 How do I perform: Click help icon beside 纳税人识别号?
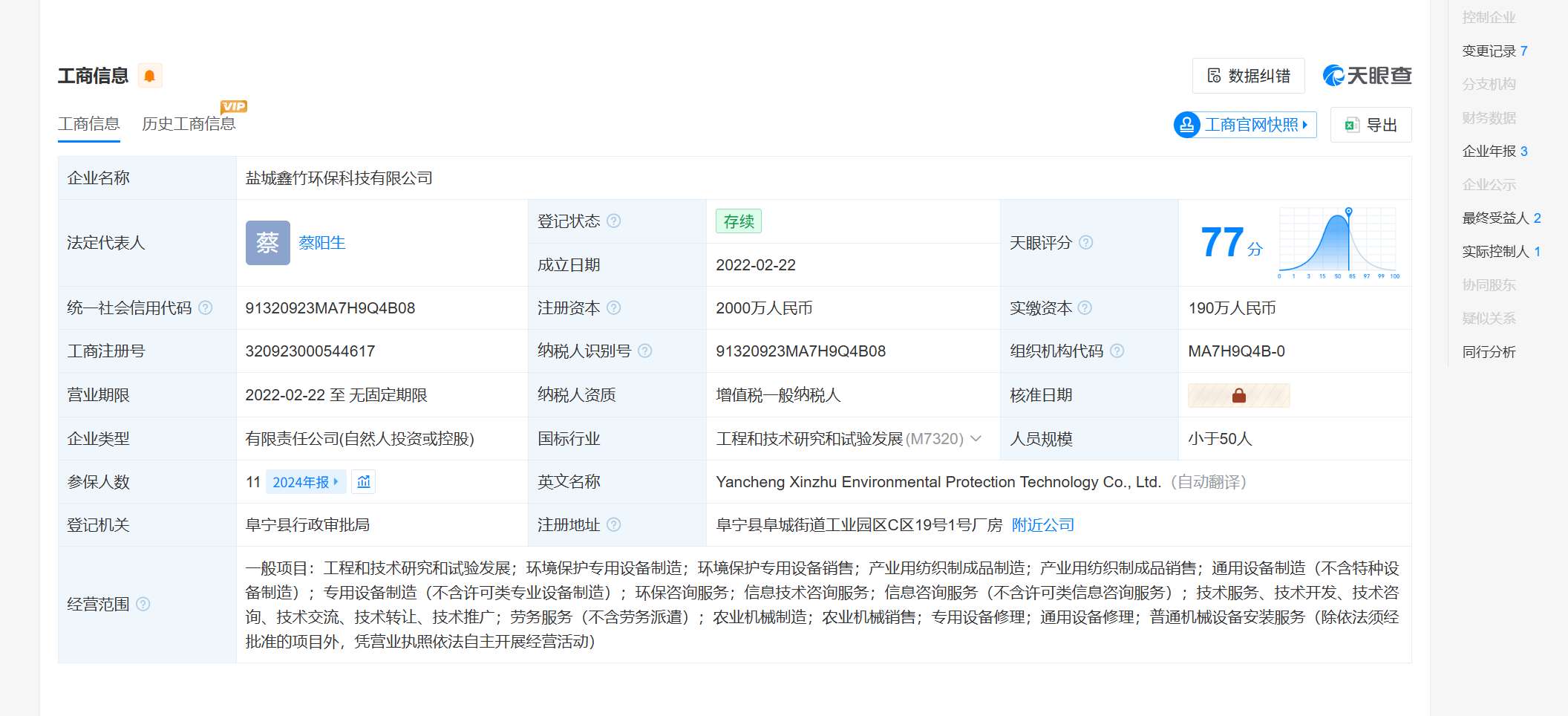point(645,351)
